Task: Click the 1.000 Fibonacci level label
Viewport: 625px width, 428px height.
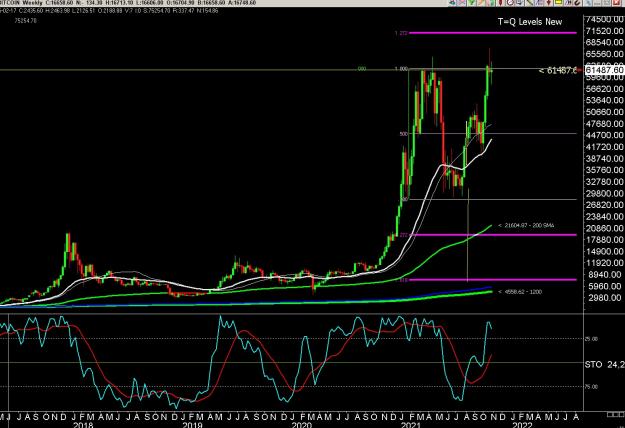Action: (x=401, y=69)
